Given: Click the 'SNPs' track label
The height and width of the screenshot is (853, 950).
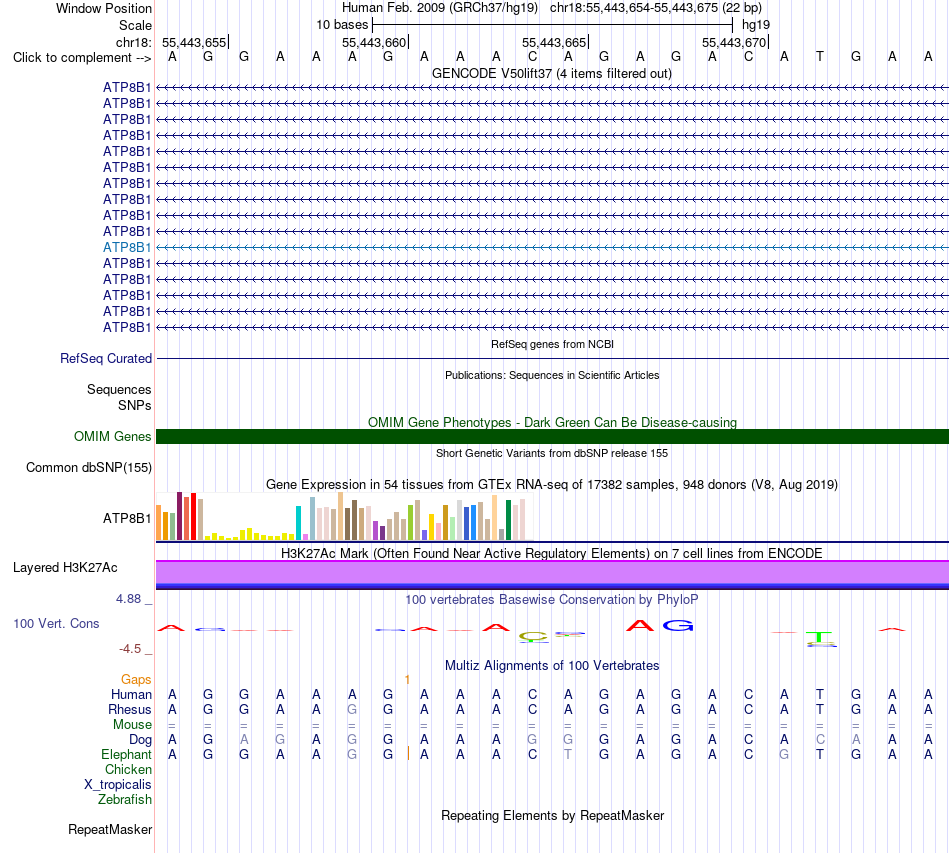Looking at the screenshot, I should click(x=135, y=405).
